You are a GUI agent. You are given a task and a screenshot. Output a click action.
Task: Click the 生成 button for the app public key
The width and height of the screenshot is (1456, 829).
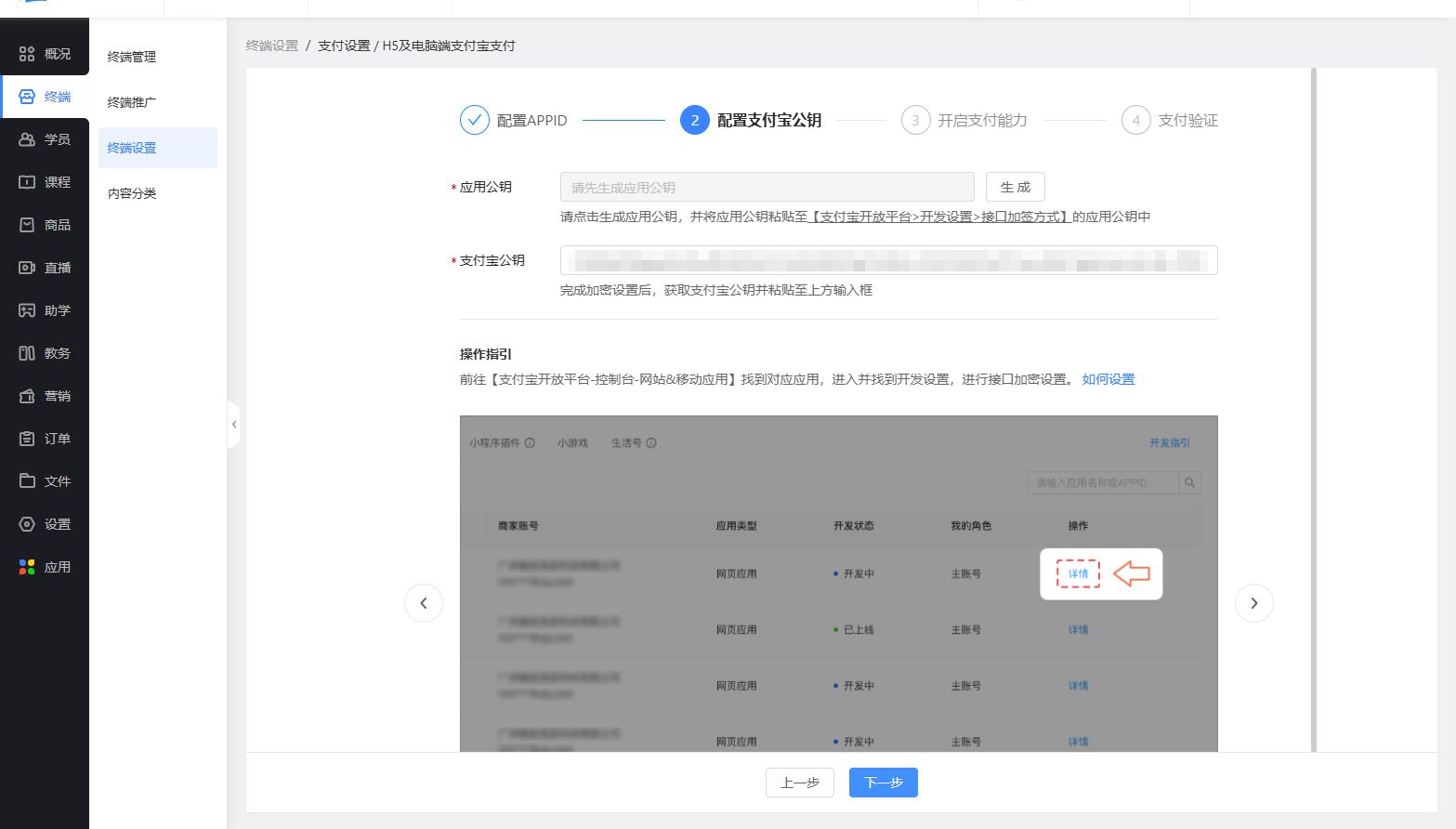1016,187
